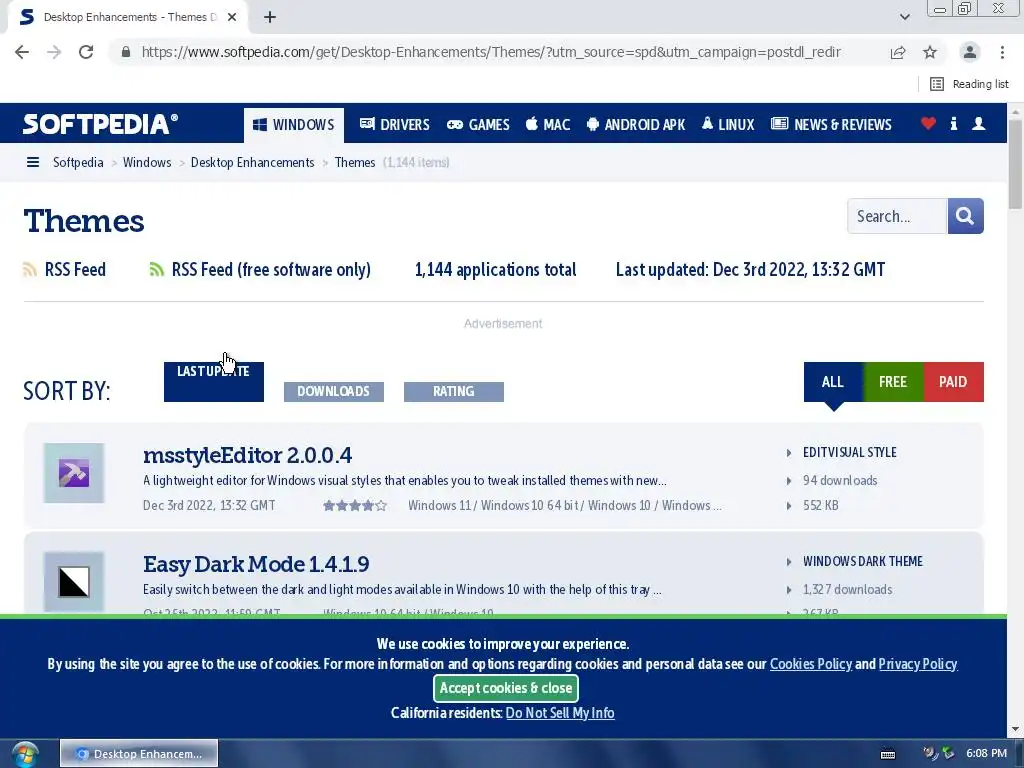Click the WINDOWS DARK THEME tag
This screenshot has height=768, width=1024.
(863, 561)
